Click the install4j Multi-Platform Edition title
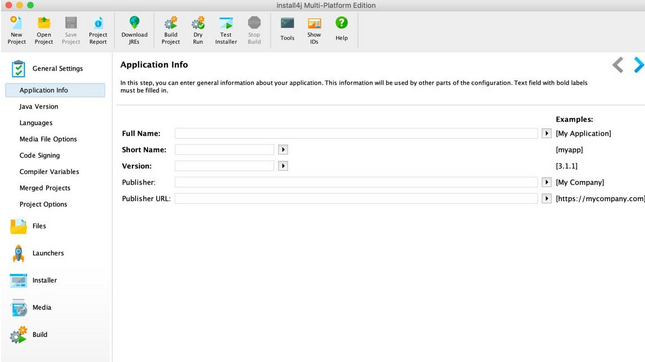The height and width of the screenshot is (362, 645). click(x=326, y=5)
